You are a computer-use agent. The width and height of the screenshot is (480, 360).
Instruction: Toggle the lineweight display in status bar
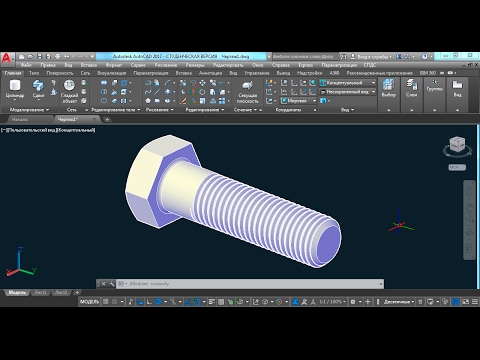pos(212,302)
